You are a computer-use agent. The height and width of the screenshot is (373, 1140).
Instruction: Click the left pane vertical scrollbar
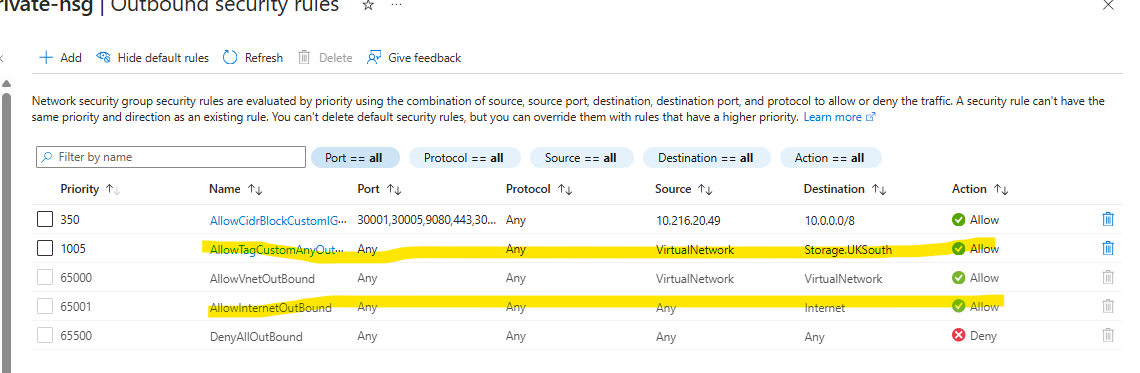(x=6, y=218)
